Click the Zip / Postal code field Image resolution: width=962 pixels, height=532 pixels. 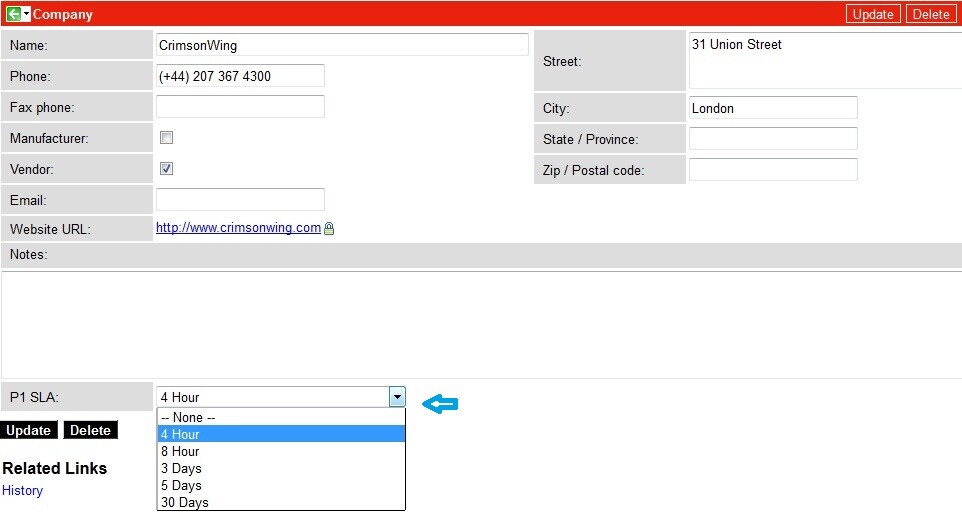point(773,169)
